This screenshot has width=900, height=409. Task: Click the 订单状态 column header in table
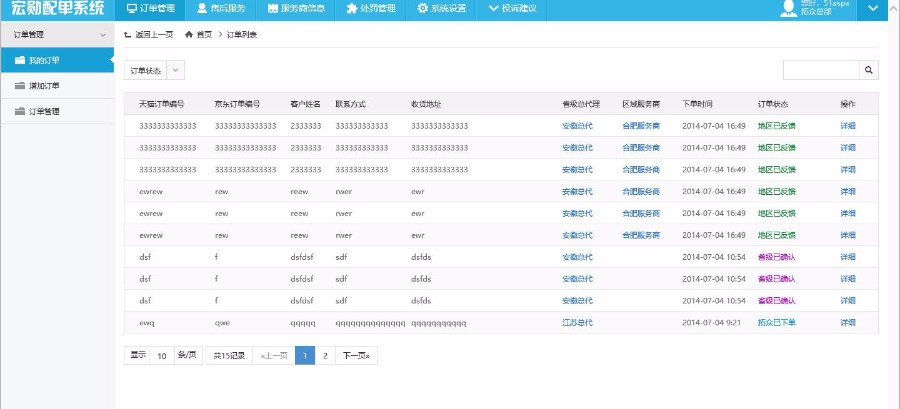click(x=773, y=104)
